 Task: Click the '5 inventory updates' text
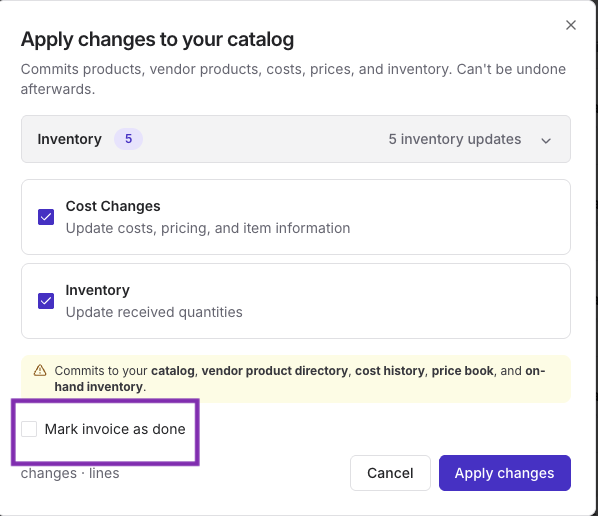click(455, 139)
